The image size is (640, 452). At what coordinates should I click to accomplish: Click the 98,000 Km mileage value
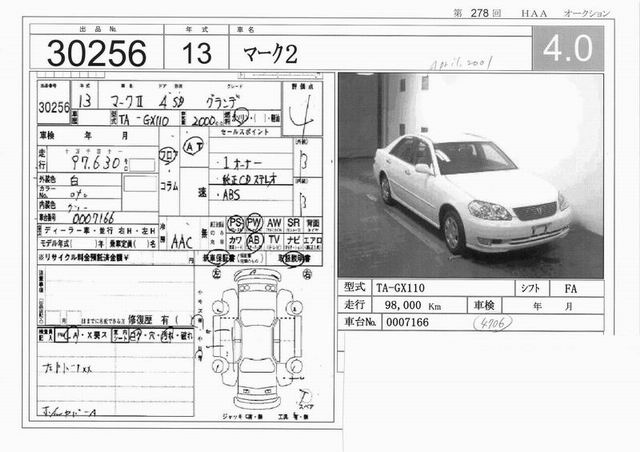click(x=413, y=305)
